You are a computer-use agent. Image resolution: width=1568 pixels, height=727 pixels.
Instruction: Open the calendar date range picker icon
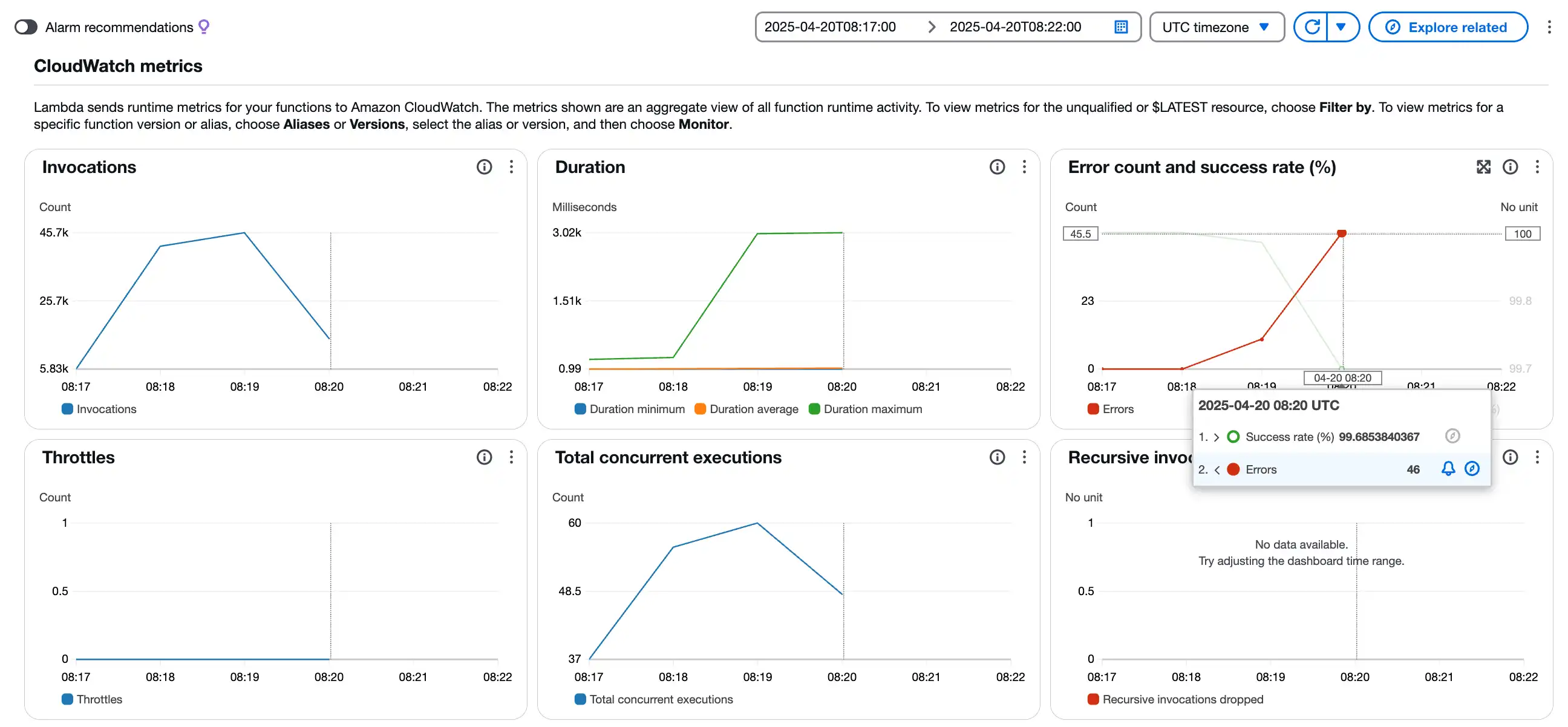click(x=1120, y=27)
